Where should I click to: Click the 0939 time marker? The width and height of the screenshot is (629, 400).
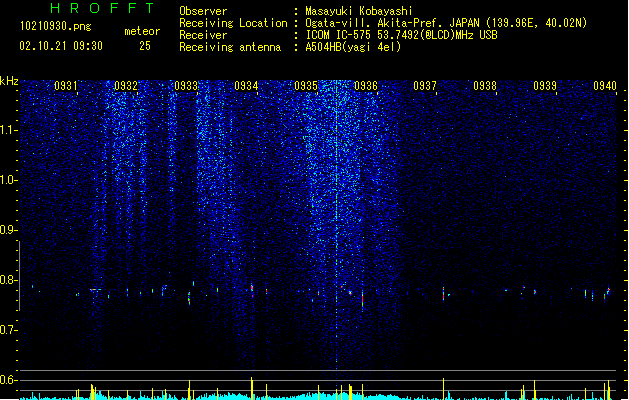tap(545, 86)
